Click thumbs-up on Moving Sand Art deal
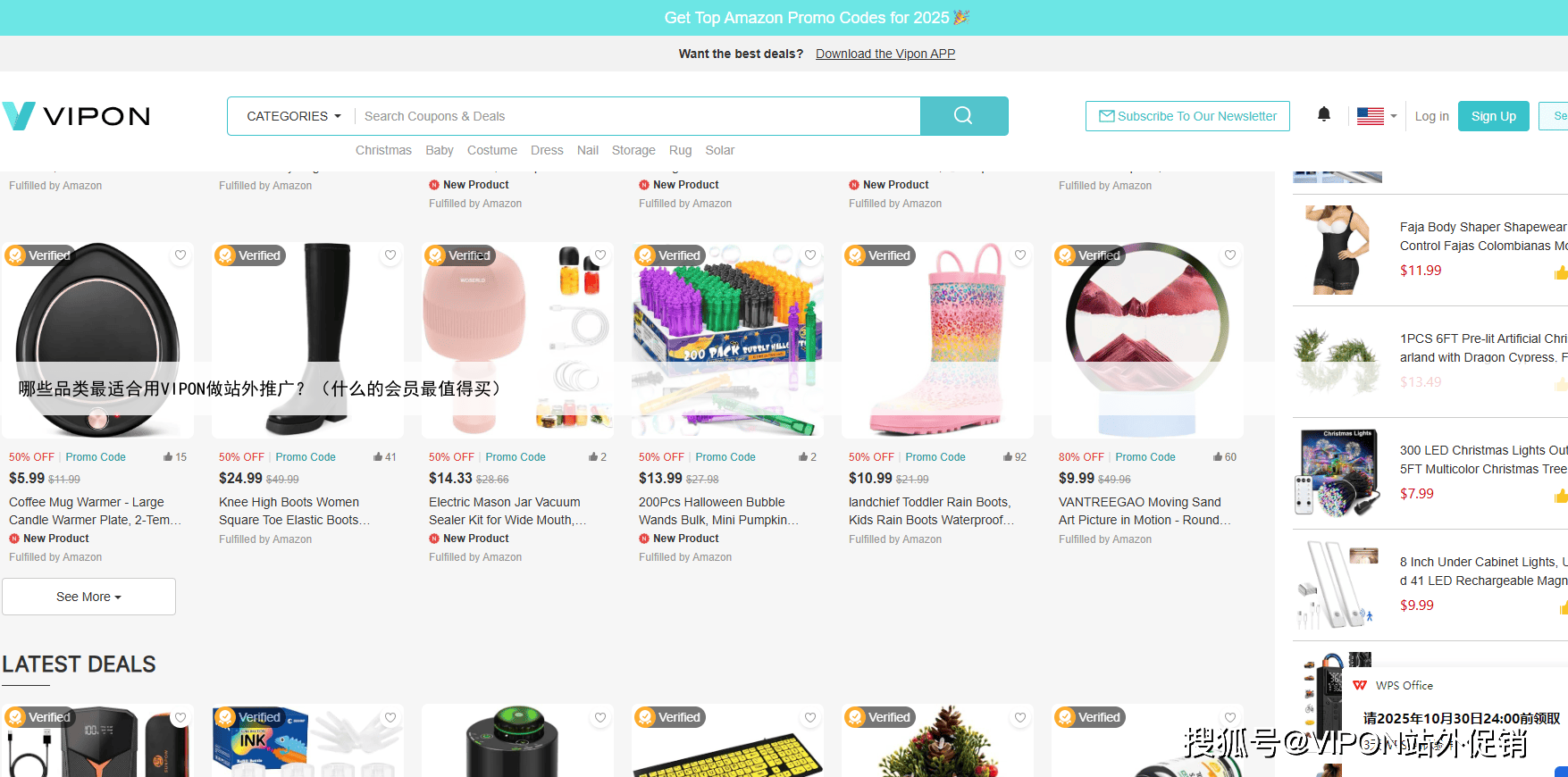This screenshot has width=1568, height=777. [x=1218, y=456]
